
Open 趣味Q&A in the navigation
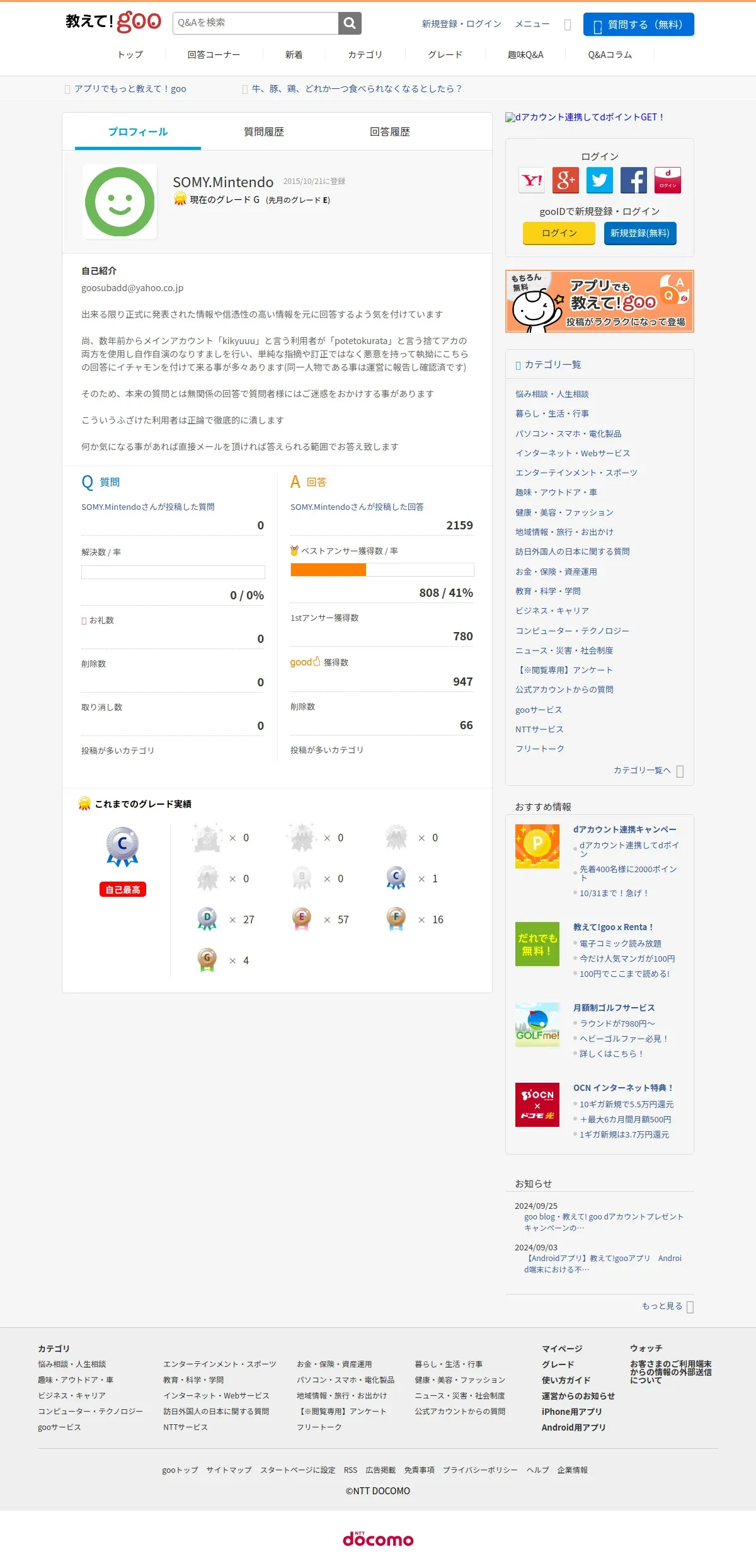[525, 55]
